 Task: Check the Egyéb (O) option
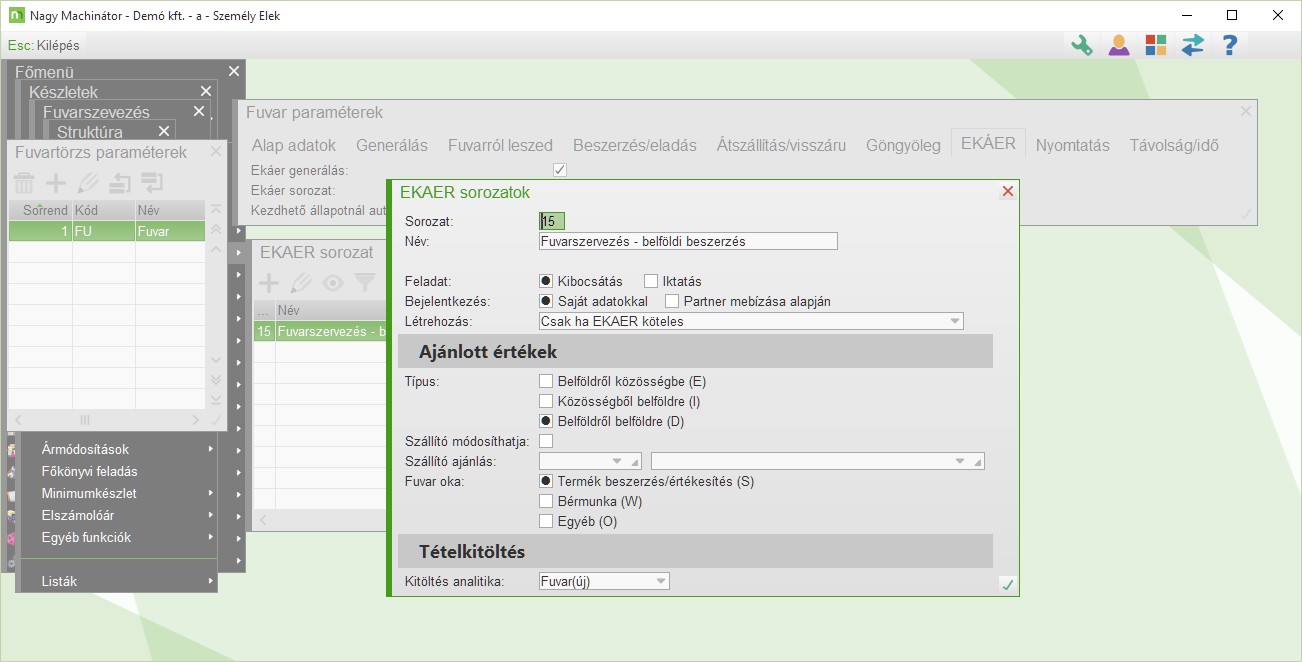(546, 521)
